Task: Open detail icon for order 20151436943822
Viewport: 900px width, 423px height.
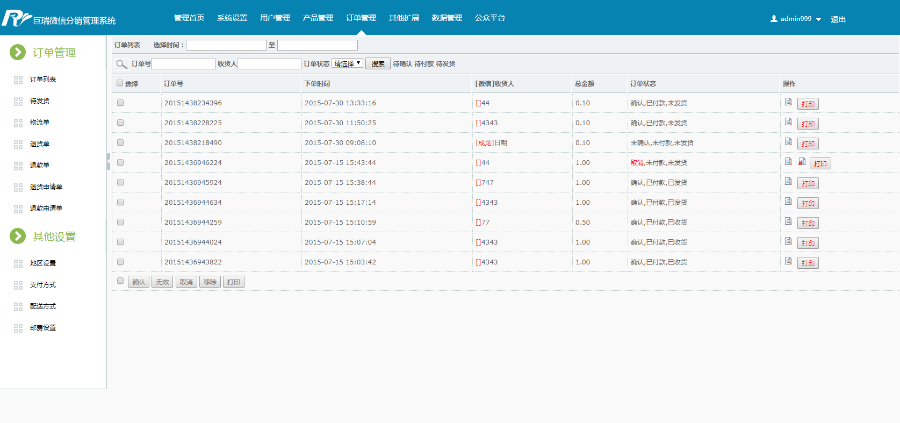Action: [x=789, y=261]
